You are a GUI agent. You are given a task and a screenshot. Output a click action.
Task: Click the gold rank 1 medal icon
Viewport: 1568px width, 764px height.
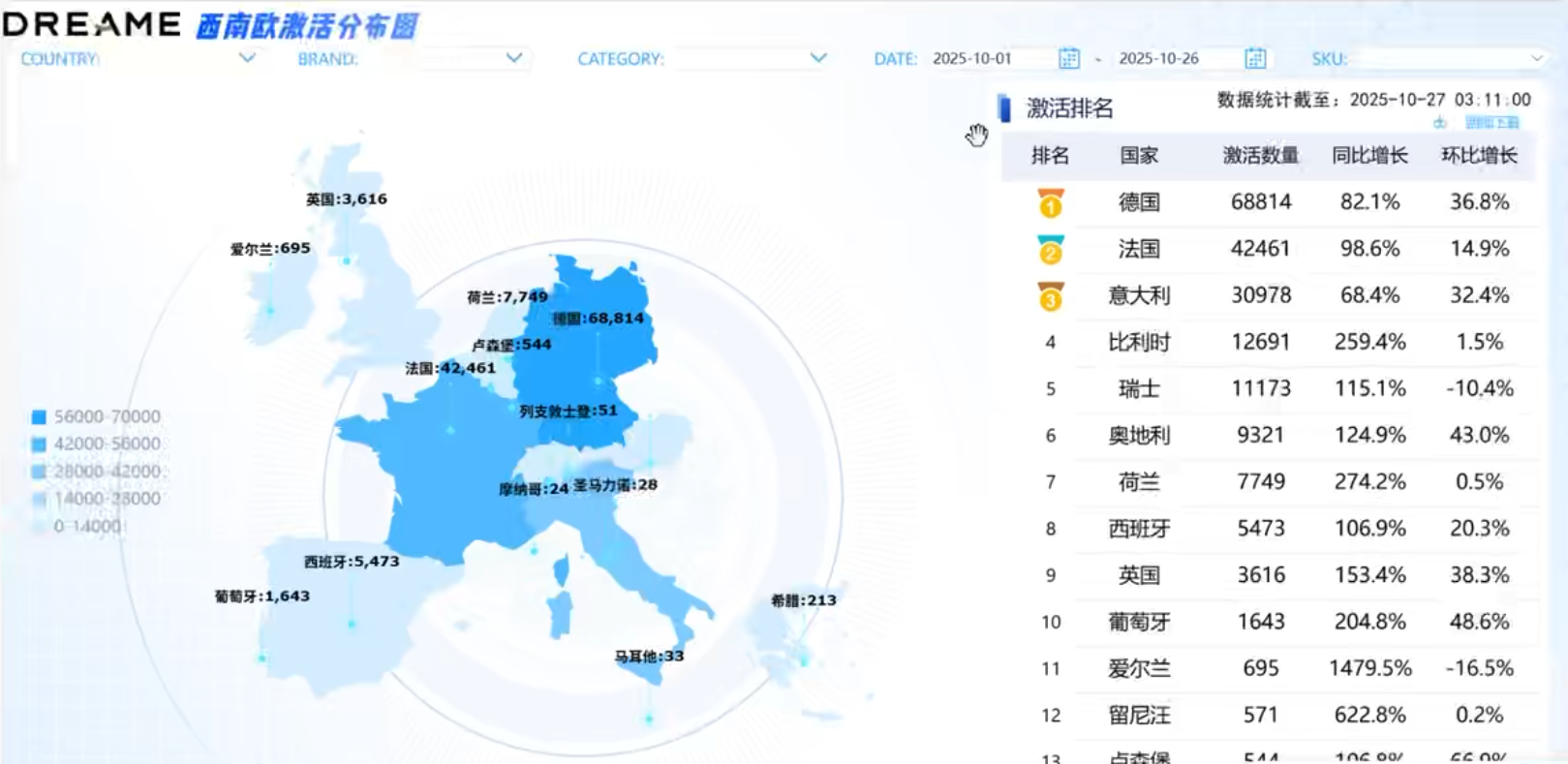pyautogui.click(x=1051, y=203)
